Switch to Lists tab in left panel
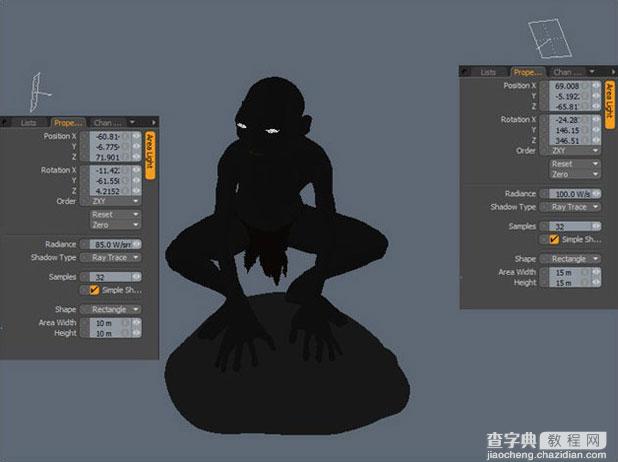The image size is (618, 462). click(x=28, y=123)
